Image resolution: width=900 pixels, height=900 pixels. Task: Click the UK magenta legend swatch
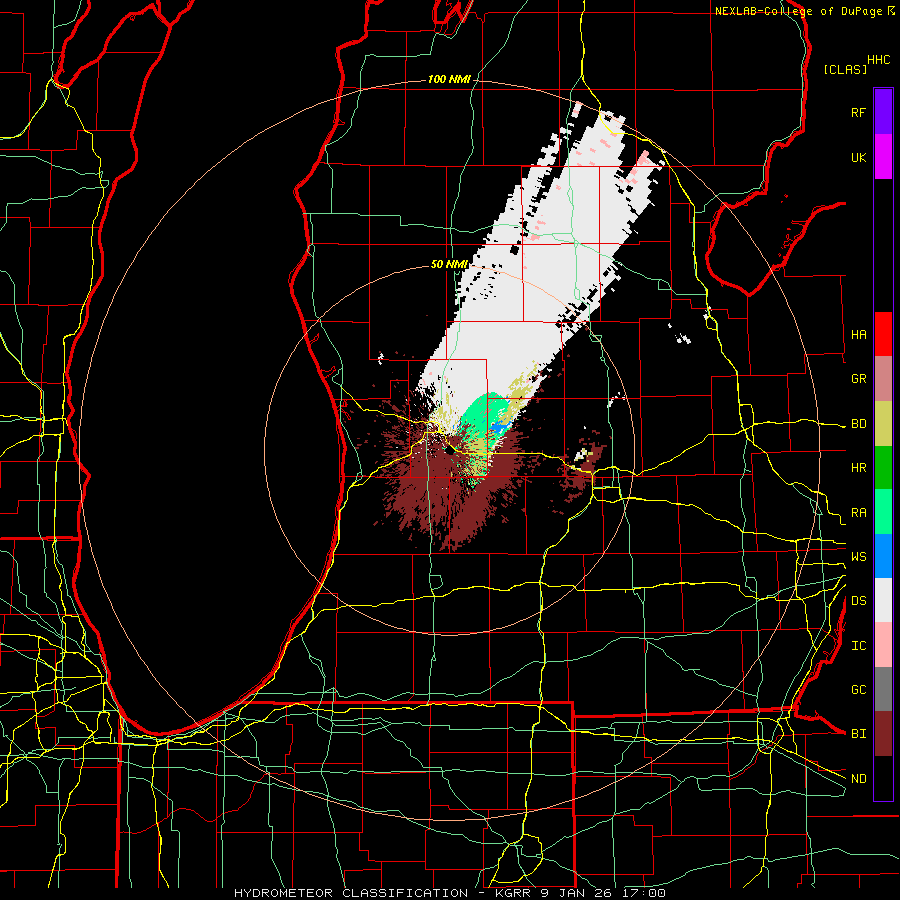pyautogui.click(x=883, y=157)
